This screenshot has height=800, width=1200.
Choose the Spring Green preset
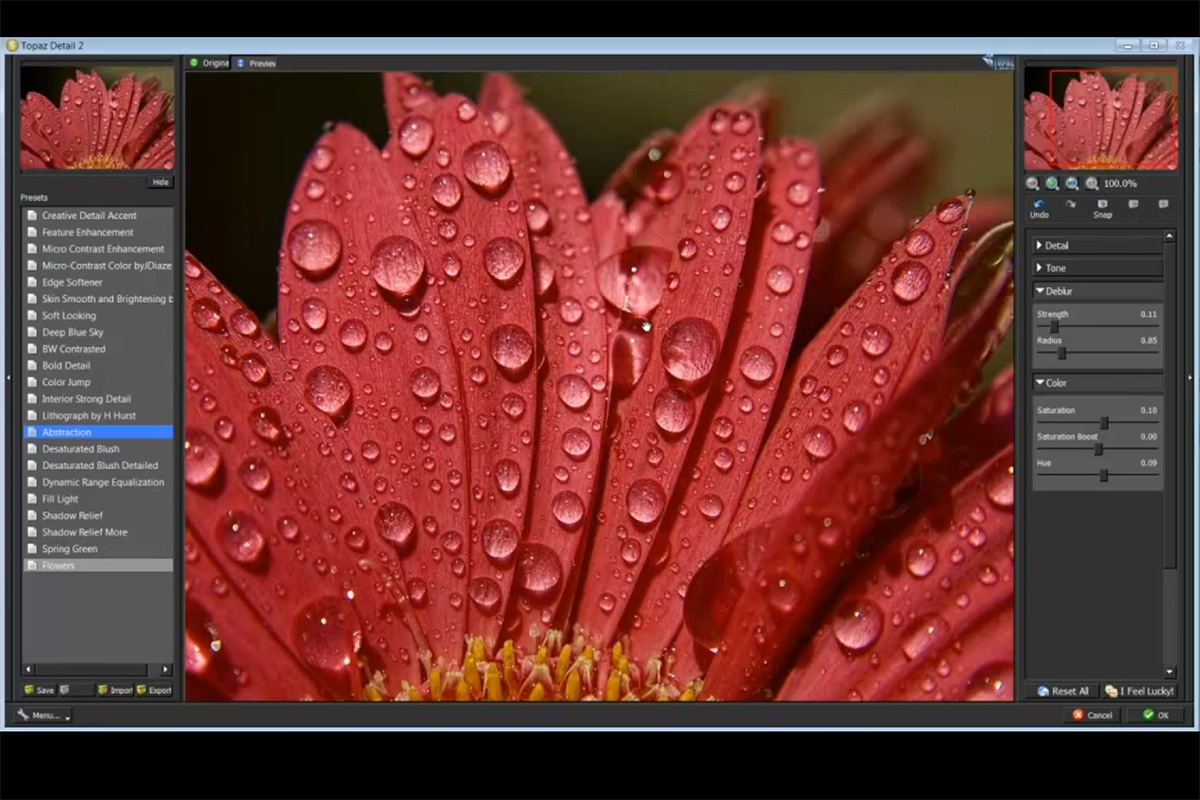(70, 549)
